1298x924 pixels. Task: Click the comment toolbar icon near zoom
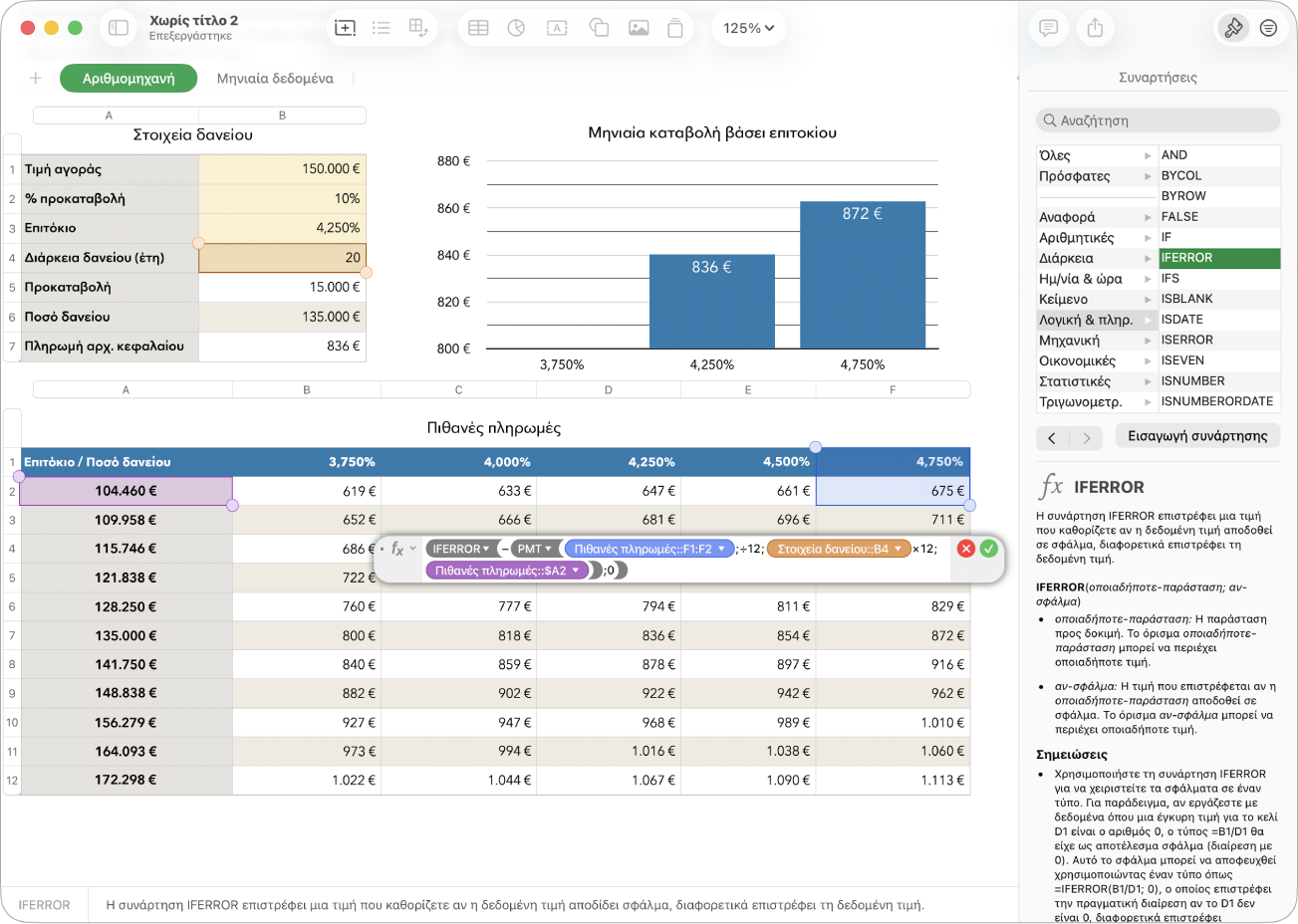pyautogui.click(x=675, y=28)
